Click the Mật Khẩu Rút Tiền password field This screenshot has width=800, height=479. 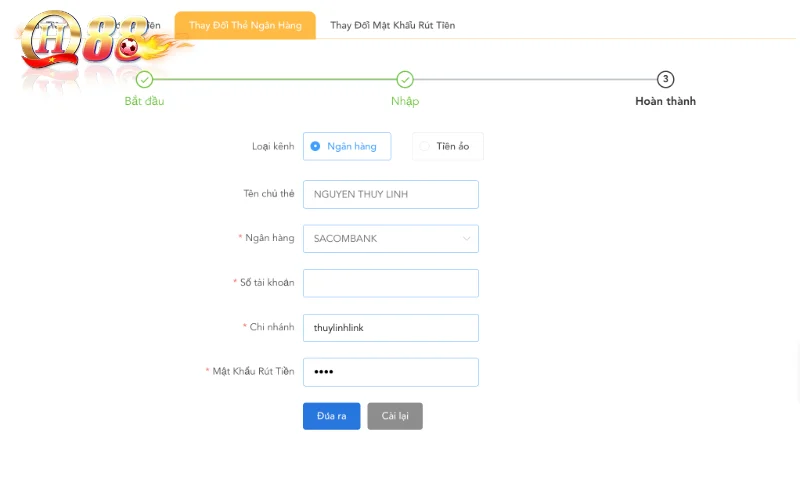point(390,372)
